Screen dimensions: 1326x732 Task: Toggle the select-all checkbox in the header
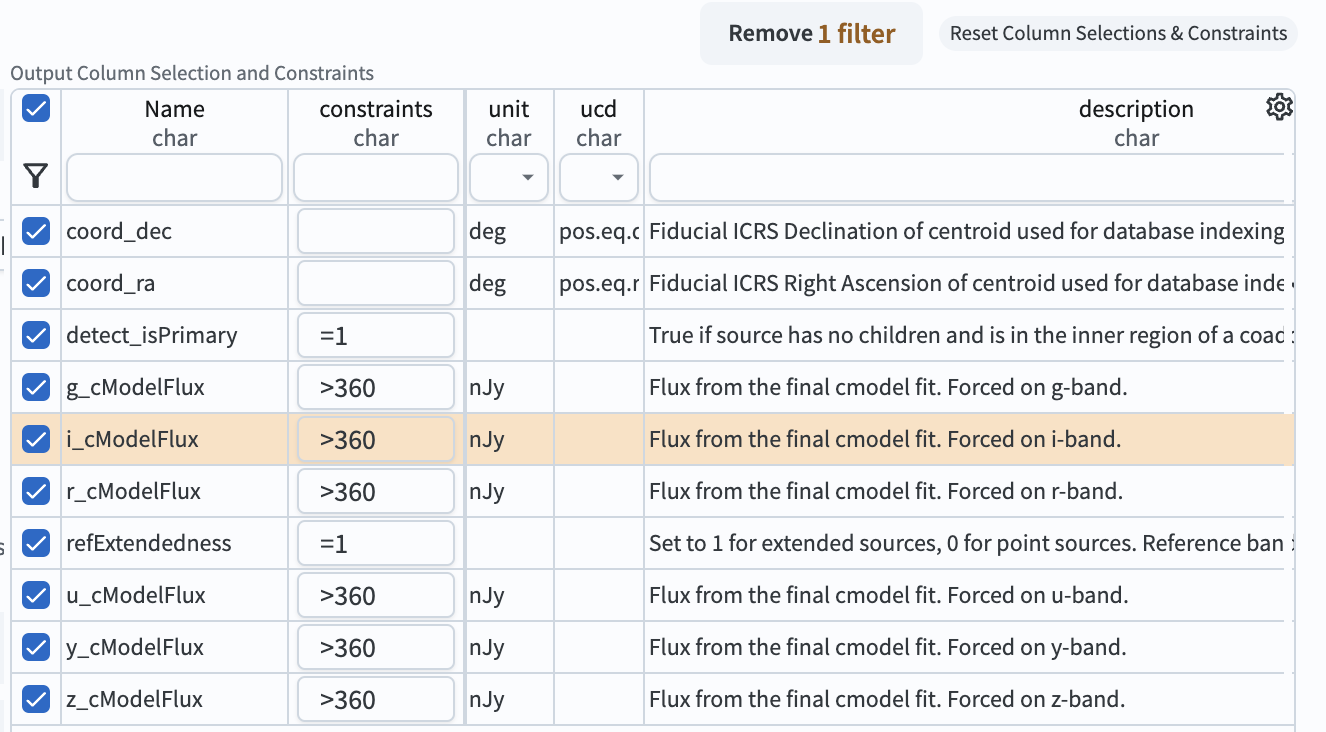coord(36,108)
